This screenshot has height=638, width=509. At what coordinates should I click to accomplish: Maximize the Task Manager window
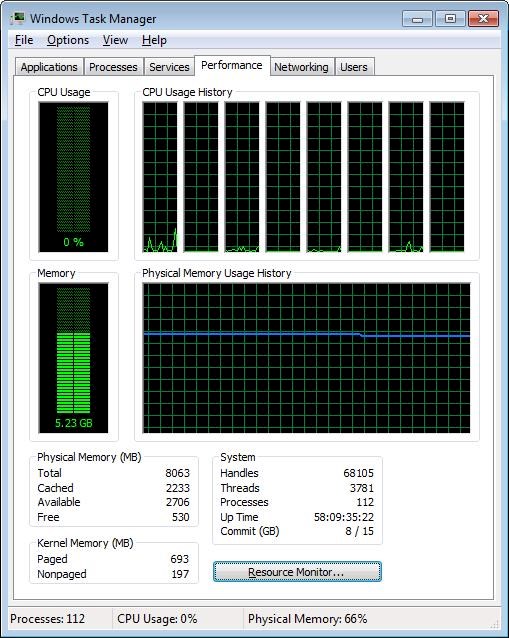pyautogui.click(x=450, y=19)
